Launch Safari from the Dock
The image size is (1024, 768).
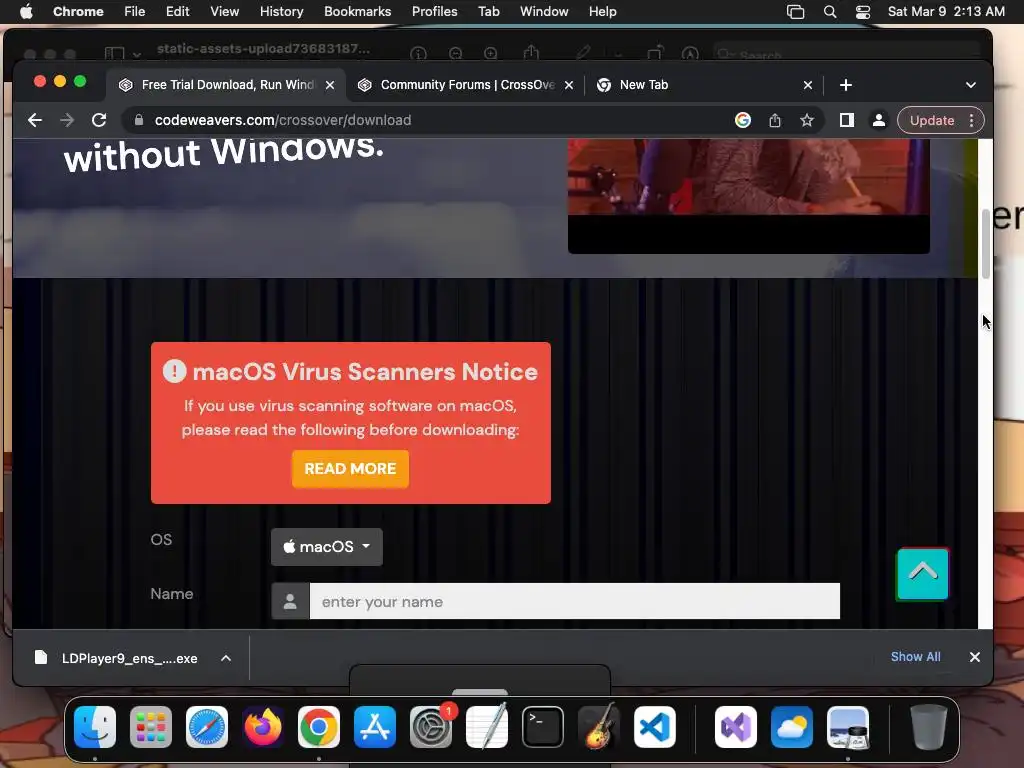(x=207, y=727)
